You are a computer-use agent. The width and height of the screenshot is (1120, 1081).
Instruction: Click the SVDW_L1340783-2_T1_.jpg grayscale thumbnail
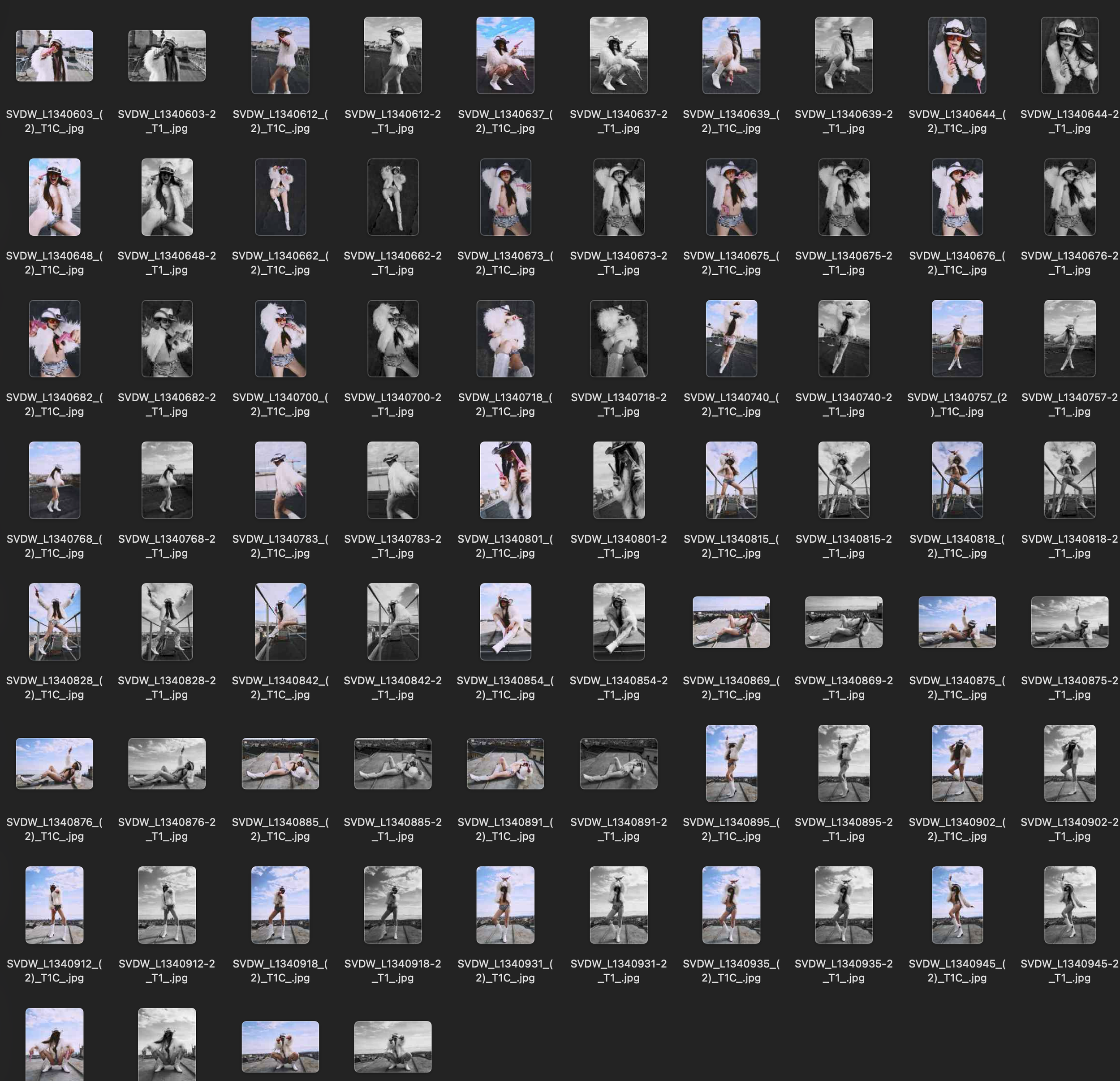pos(392,480)
